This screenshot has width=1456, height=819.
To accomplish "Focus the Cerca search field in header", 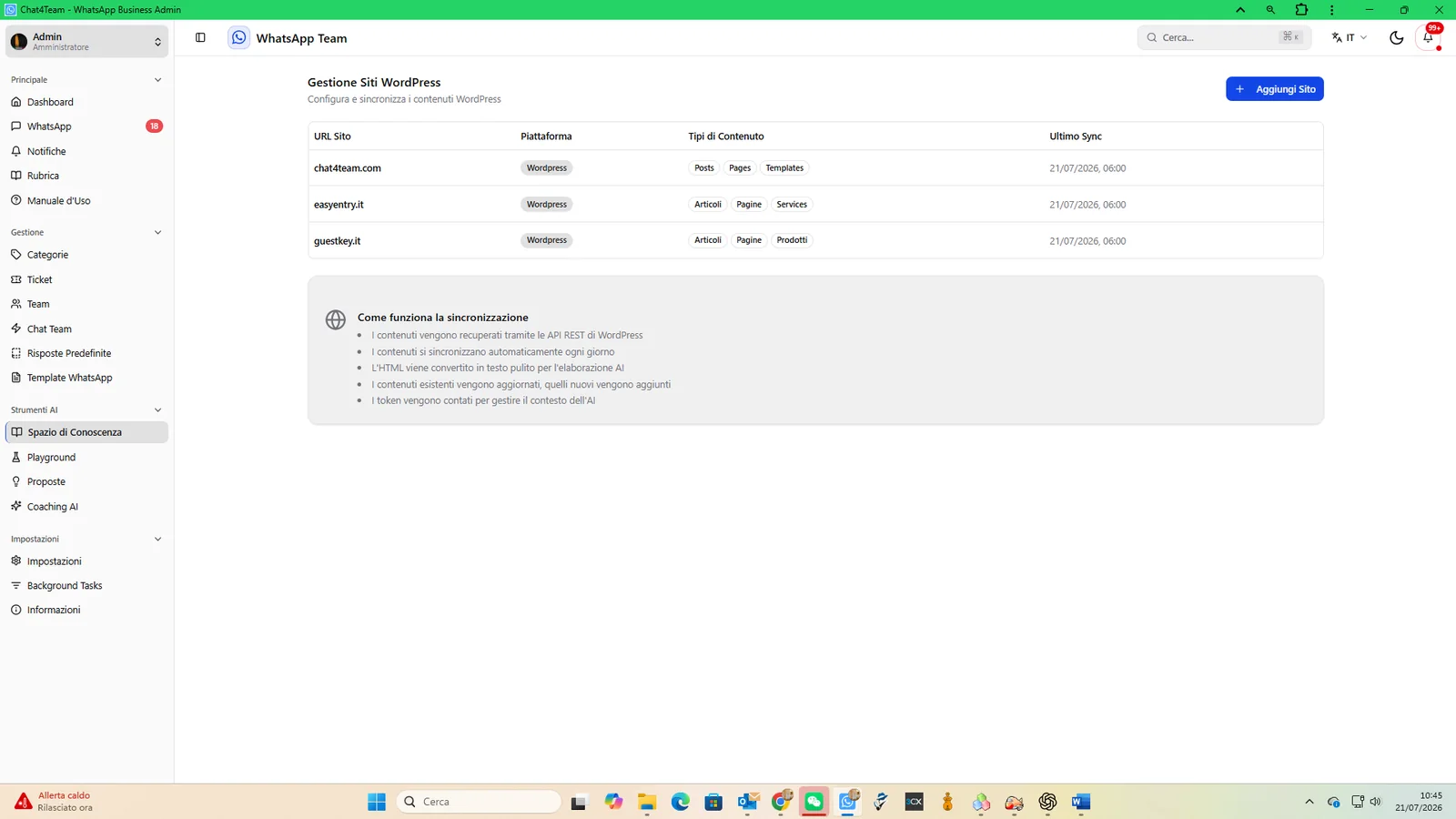I will pyautogui.click(x=1224, y=37).
